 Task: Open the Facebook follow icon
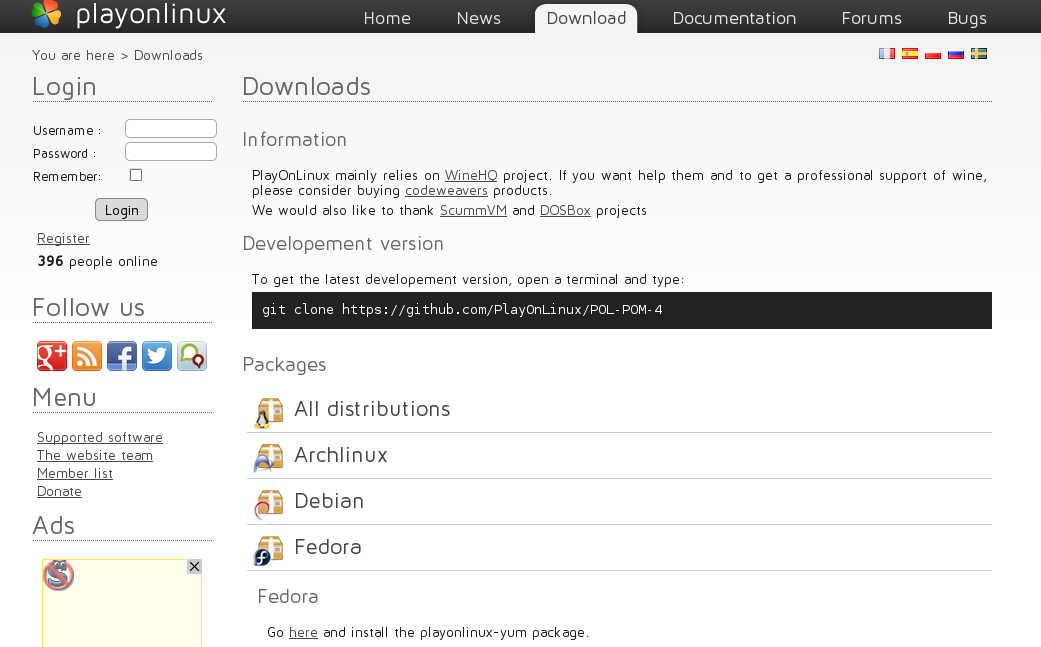[122, 356]
